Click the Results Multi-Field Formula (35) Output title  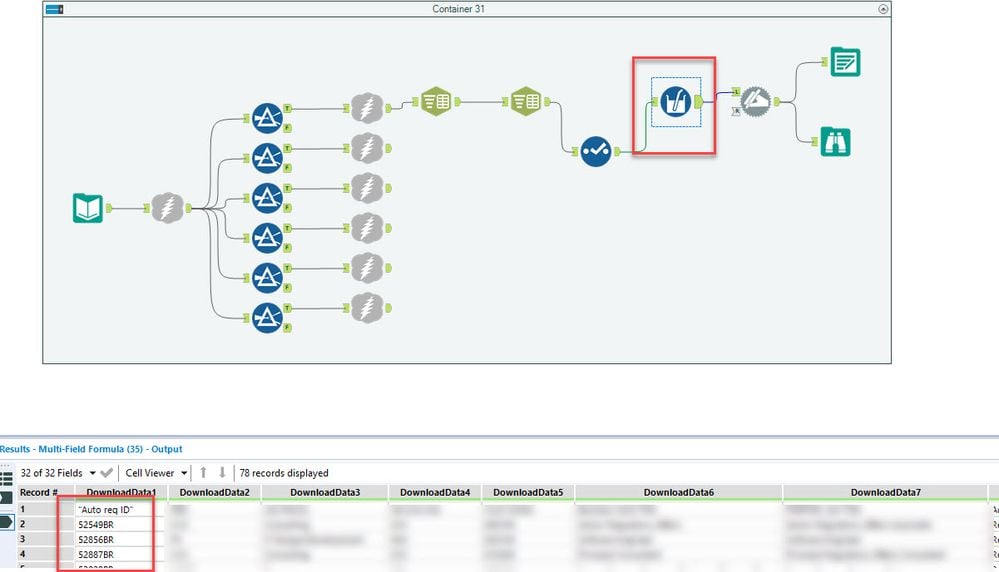pyautogui.click(x=91, y=449)
